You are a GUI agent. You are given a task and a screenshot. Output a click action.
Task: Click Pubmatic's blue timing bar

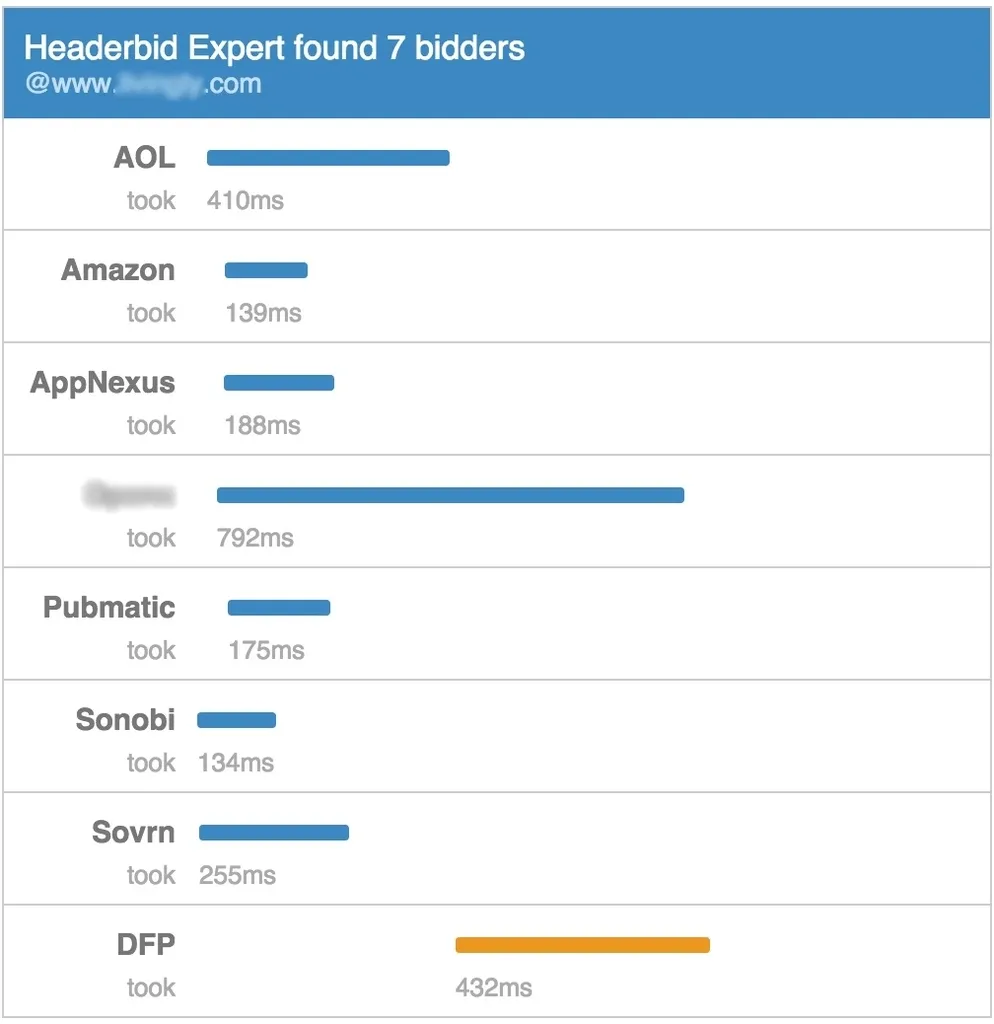tap(279, 608)
